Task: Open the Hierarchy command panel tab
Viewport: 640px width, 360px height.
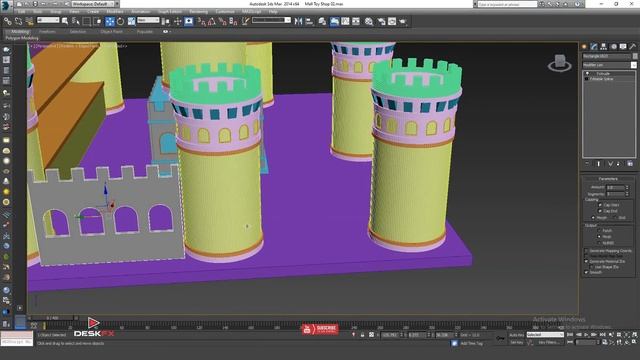Action: [x=604, y=47]
